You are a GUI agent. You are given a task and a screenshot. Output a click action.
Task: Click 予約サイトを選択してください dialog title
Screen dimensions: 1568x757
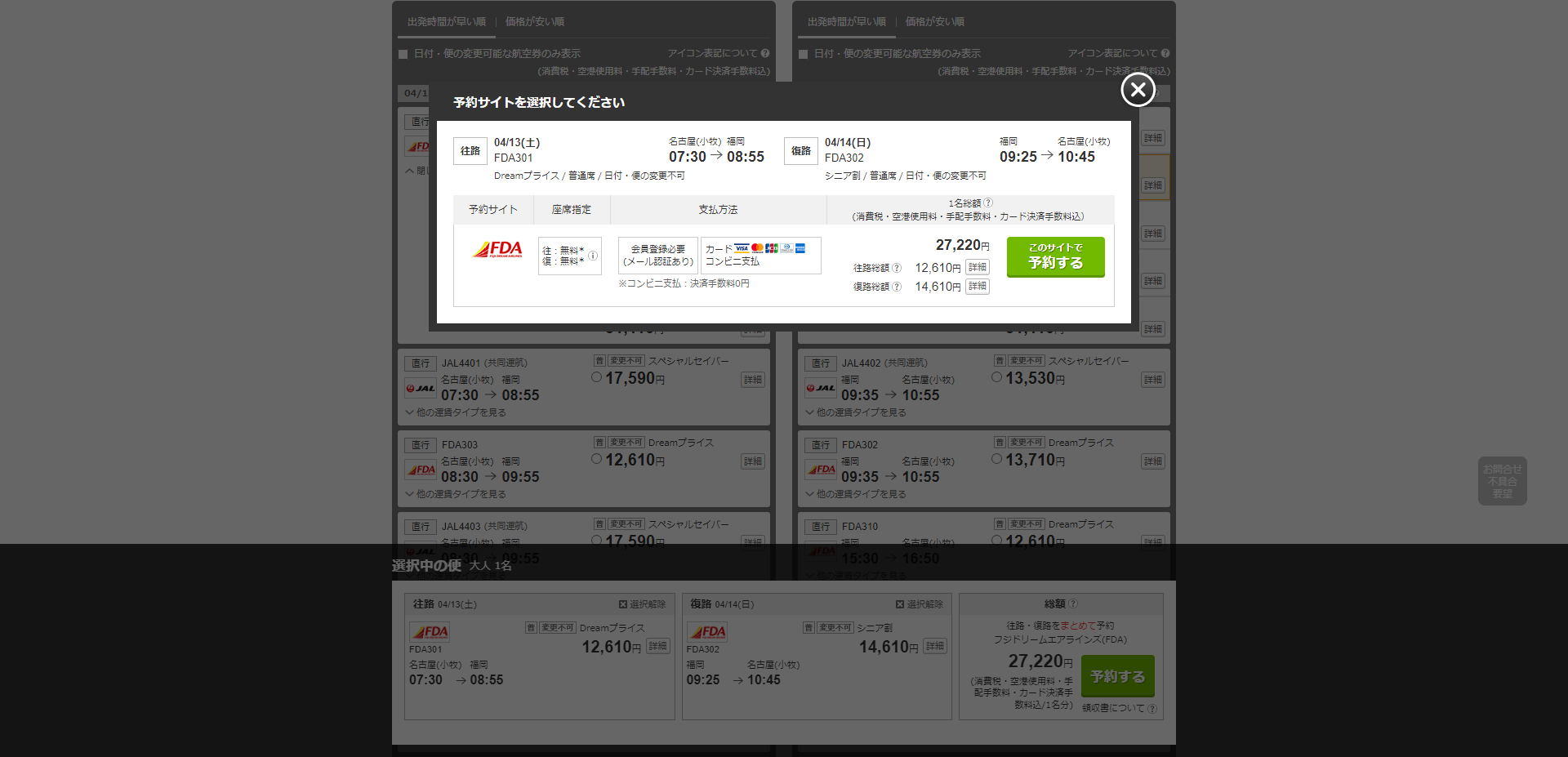coord(539,102)
